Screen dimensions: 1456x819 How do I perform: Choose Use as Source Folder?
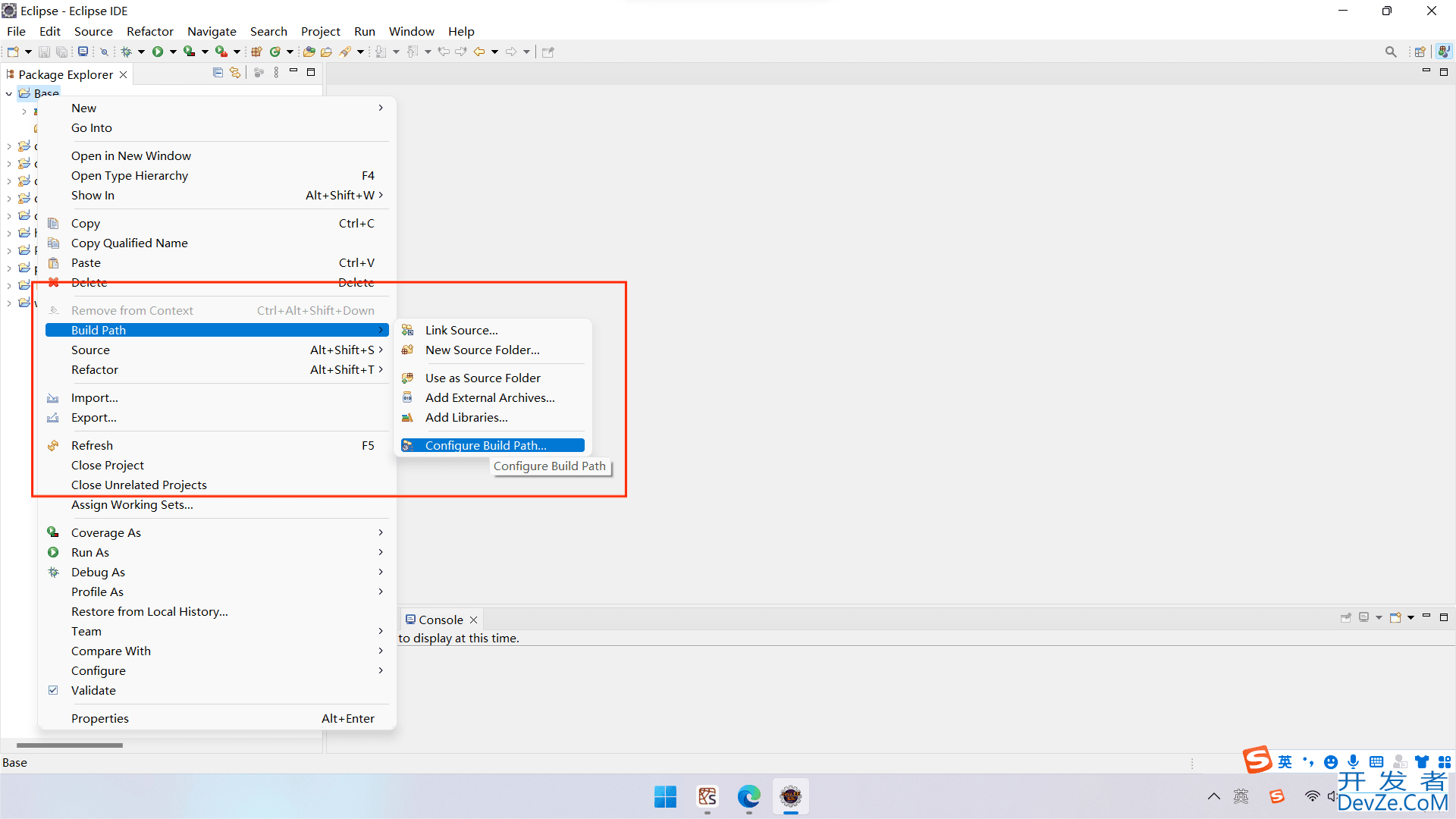coord(493,378)
